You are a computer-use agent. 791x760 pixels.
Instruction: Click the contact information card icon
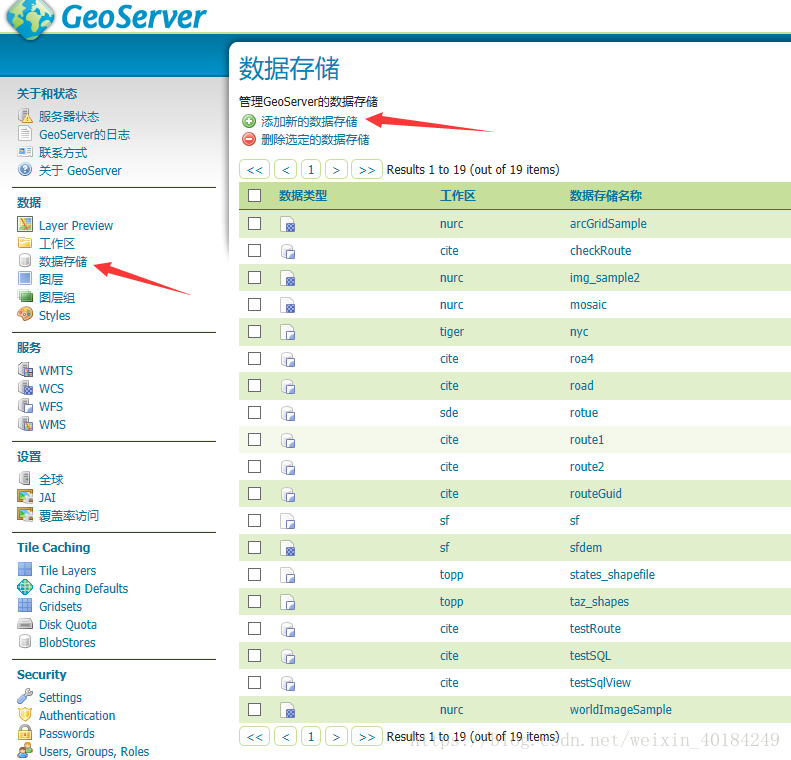[x=25, y=152]
